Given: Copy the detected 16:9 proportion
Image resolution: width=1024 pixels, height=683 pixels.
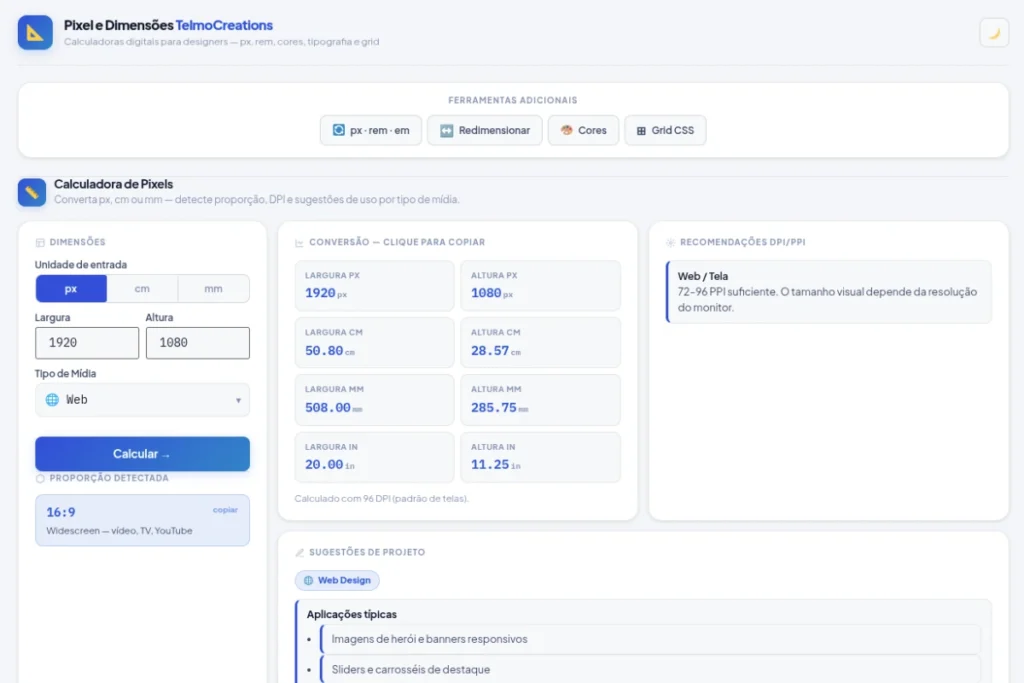Looking at the screenshot, I should click(225, 510).
